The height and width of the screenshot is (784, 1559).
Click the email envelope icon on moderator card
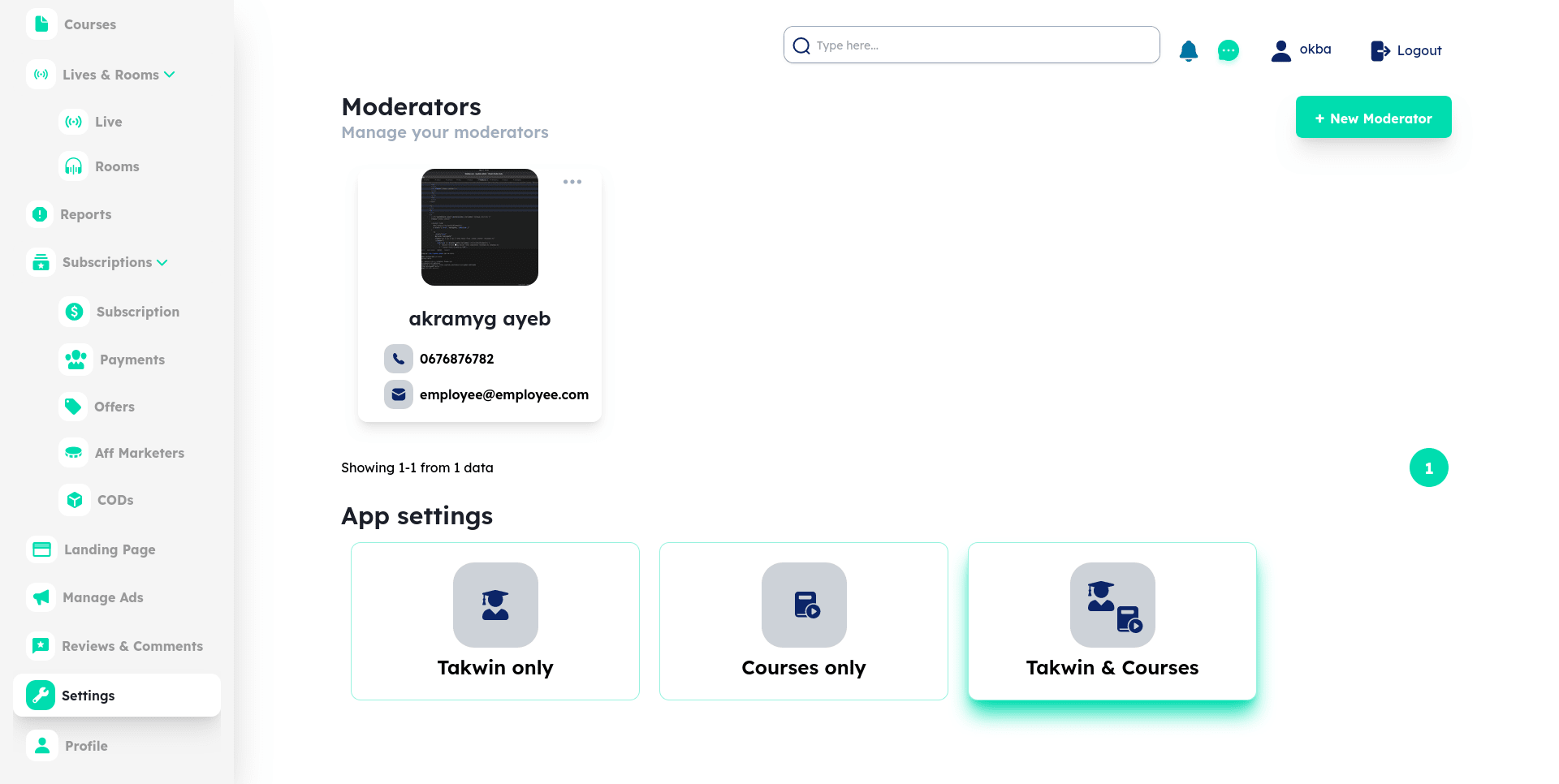coord(399,394)
